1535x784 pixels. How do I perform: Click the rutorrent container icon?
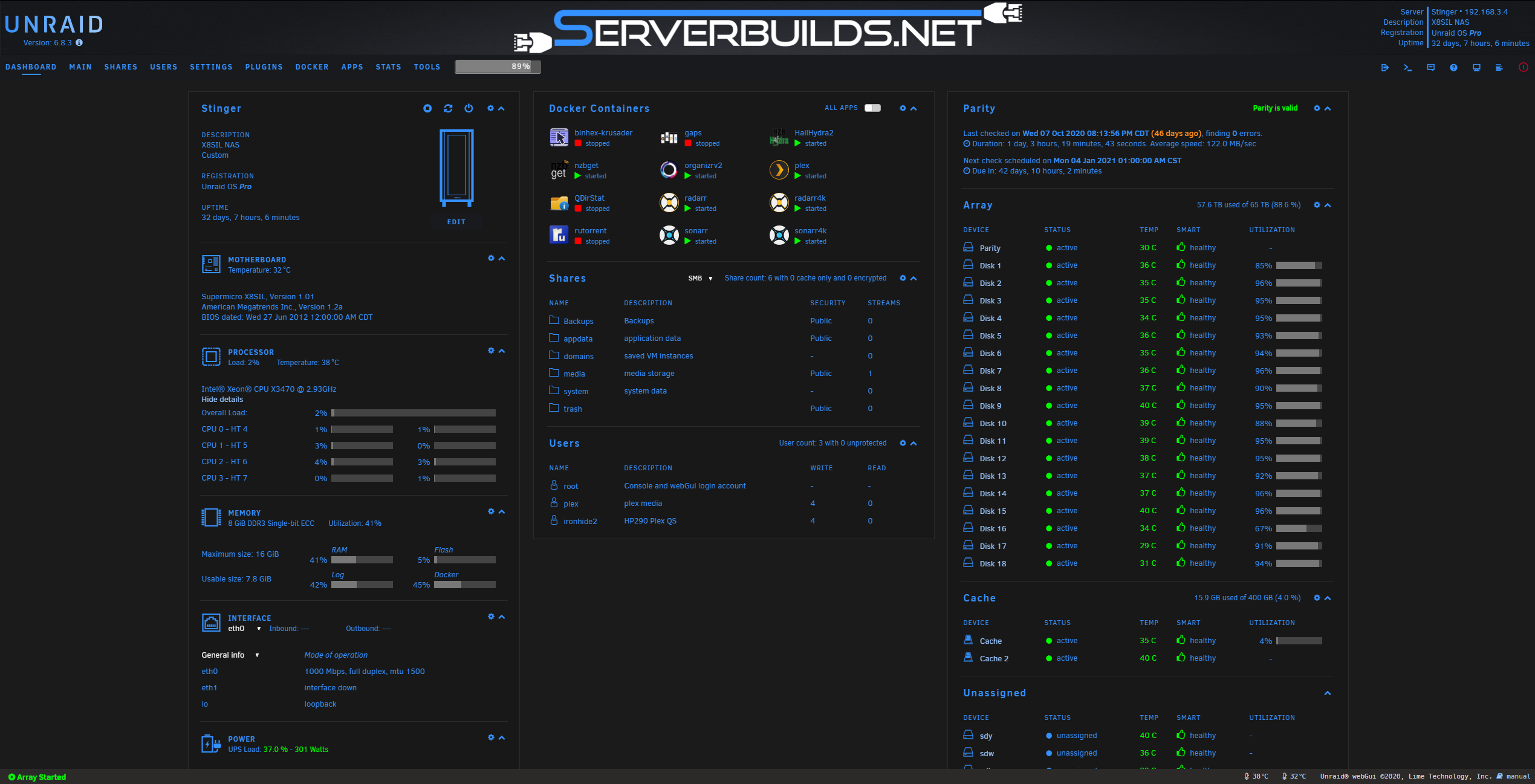point(559,235)
